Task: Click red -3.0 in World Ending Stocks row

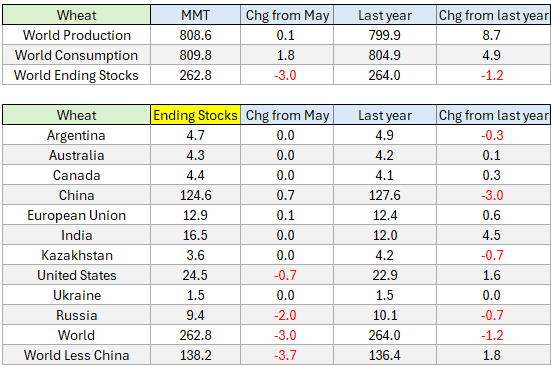Action: (x=285, y=75)
